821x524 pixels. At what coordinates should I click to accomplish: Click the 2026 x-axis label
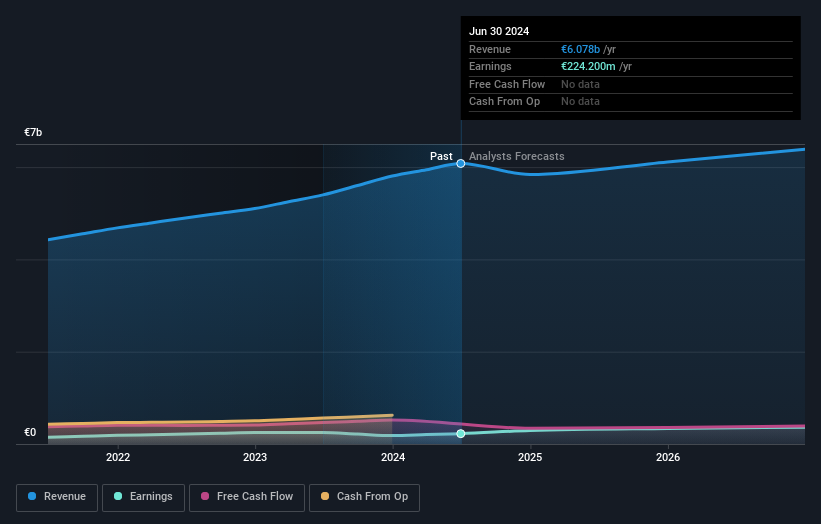click(x=668, y=458)
